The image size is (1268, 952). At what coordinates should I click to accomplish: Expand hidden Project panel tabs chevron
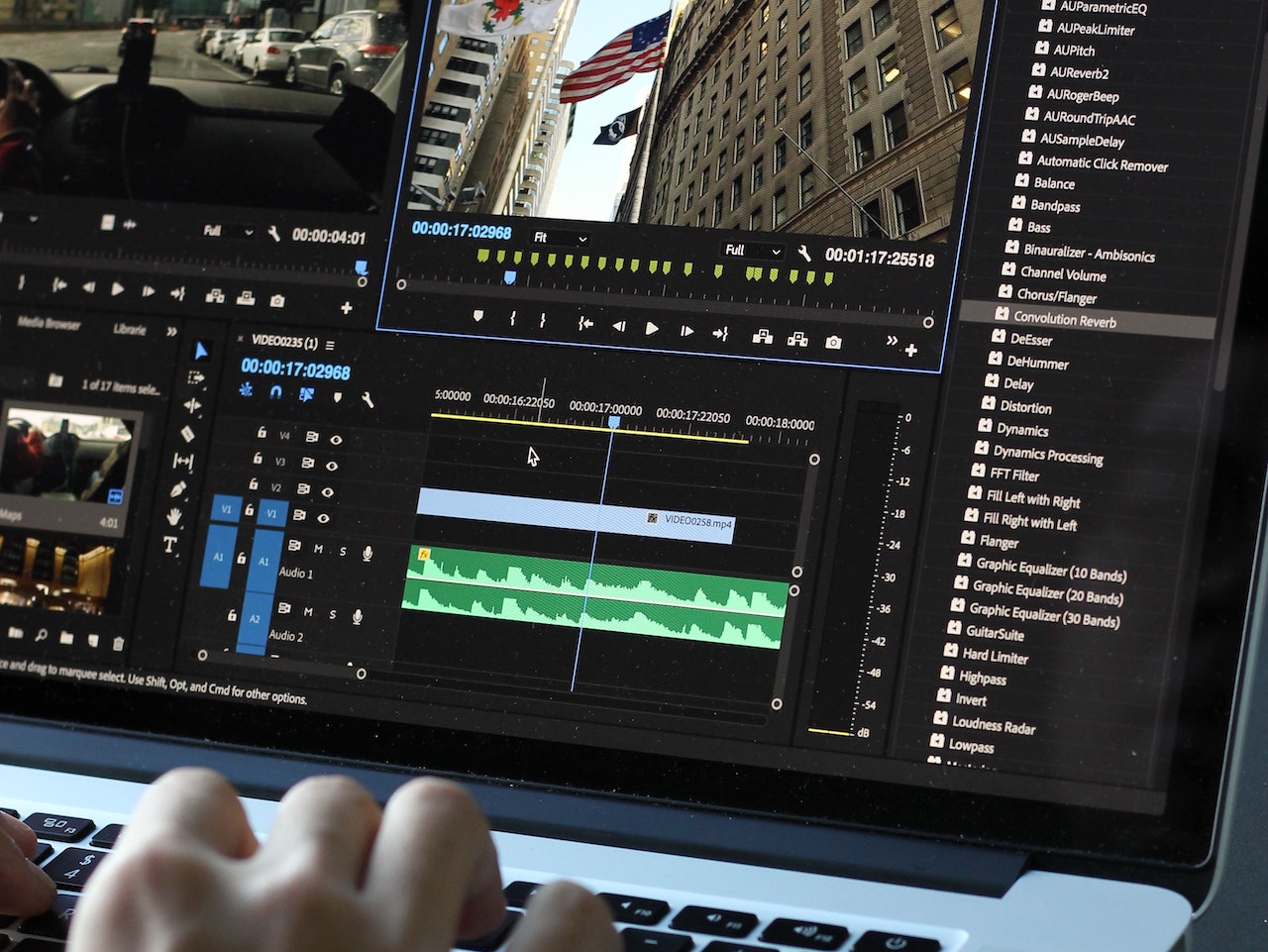[x=171, y=331]
